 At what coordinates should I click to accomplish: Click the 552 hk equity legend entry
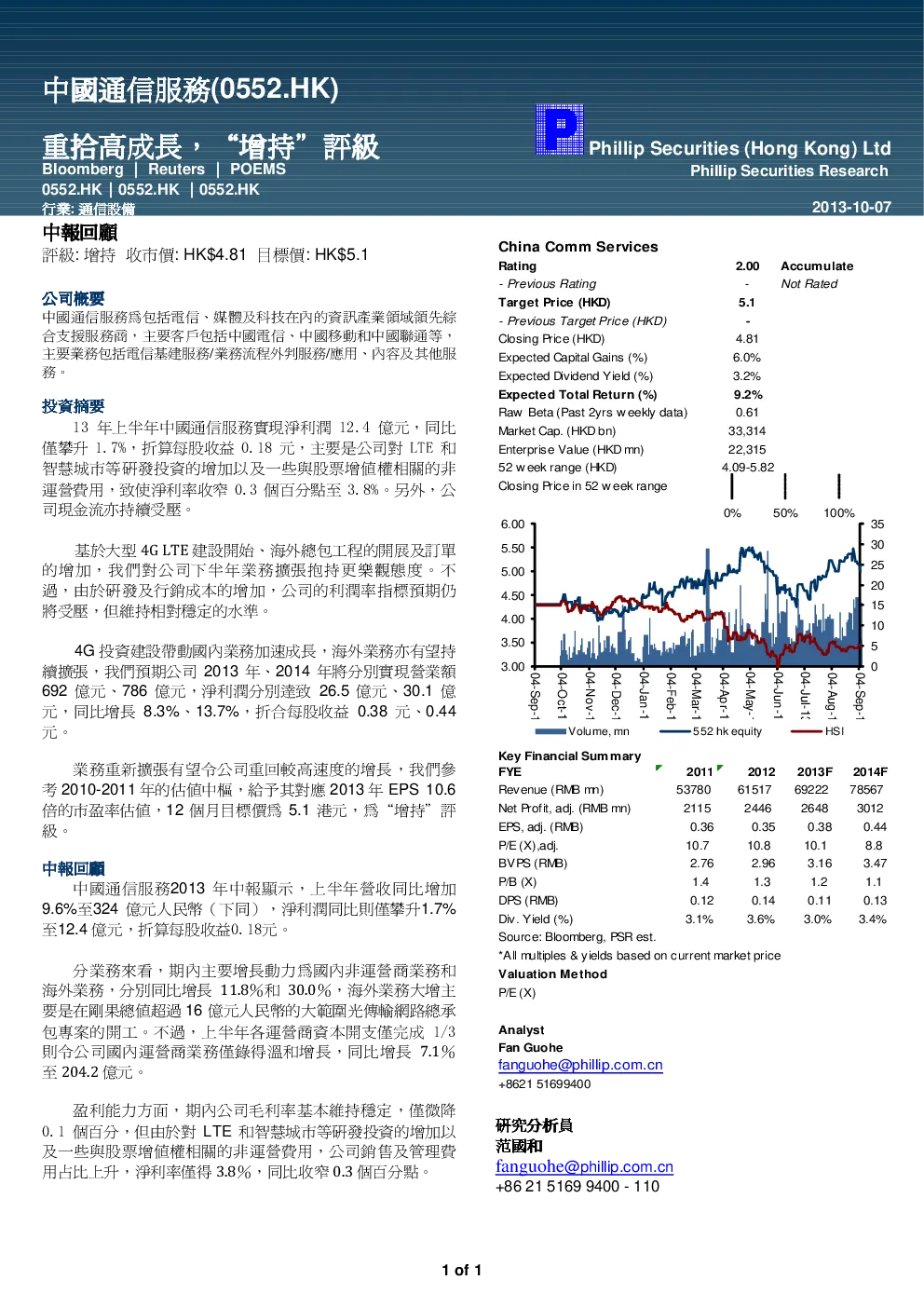click(711, 732)
